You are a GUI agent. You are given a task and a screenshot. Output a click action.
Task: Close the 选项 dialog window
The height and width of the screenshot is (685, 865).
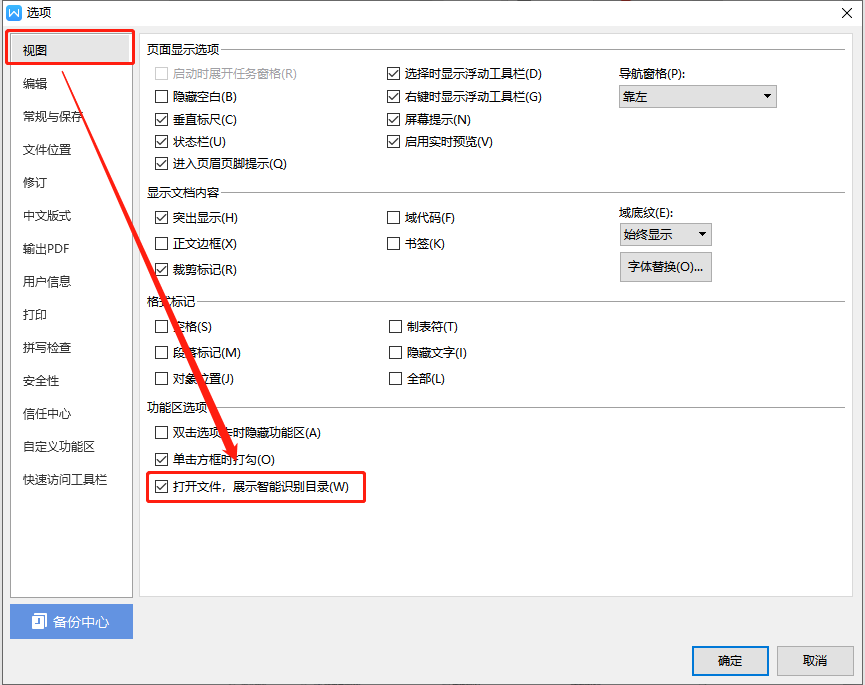(847, 13)
